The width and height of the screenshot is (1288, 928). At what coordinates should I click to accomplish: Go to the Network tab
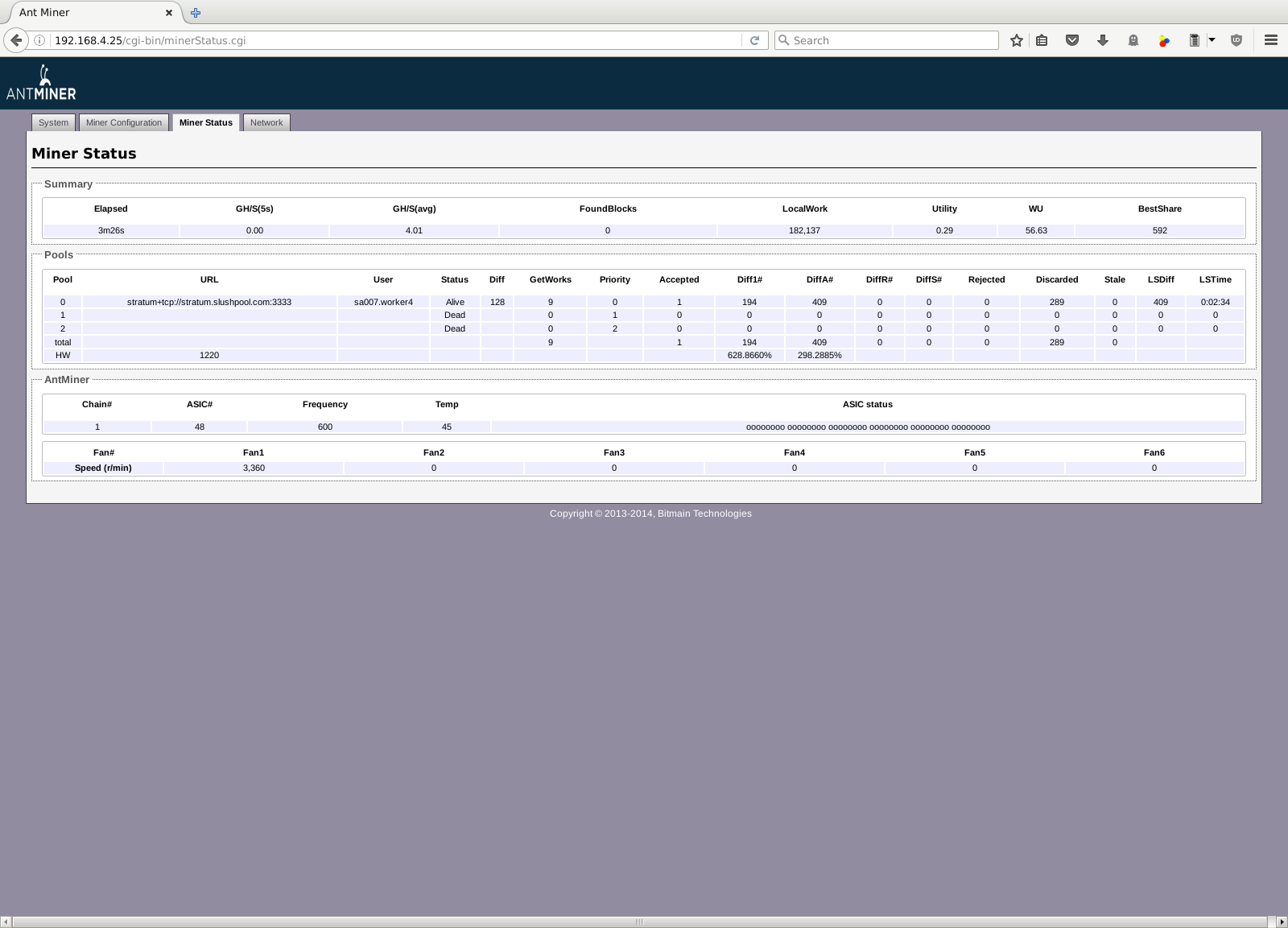(x=266, y=122)
